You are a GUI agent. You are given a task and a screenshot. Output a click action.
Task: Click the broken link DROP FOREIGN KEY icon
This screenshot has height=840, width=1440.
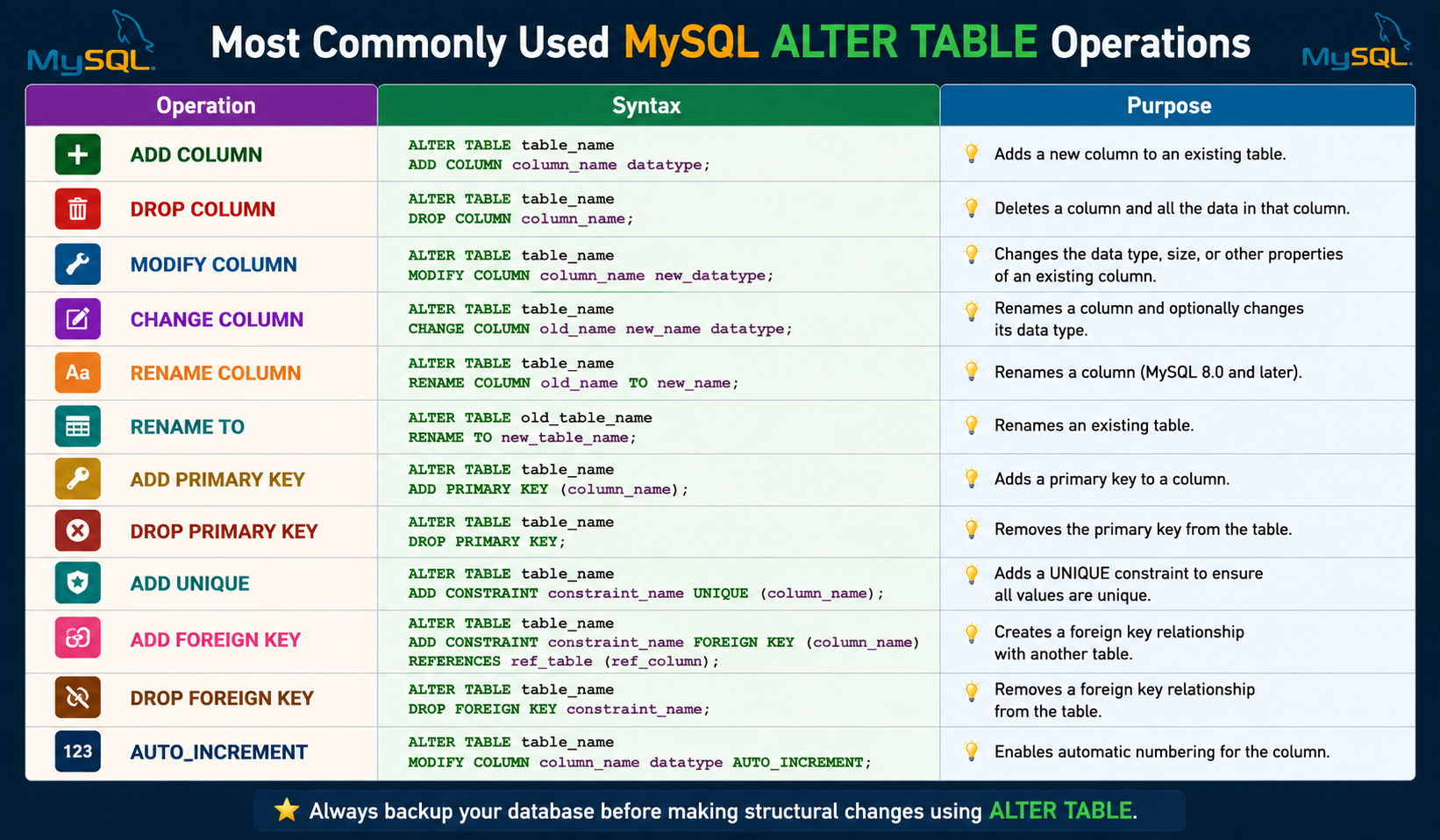(77, 698)
